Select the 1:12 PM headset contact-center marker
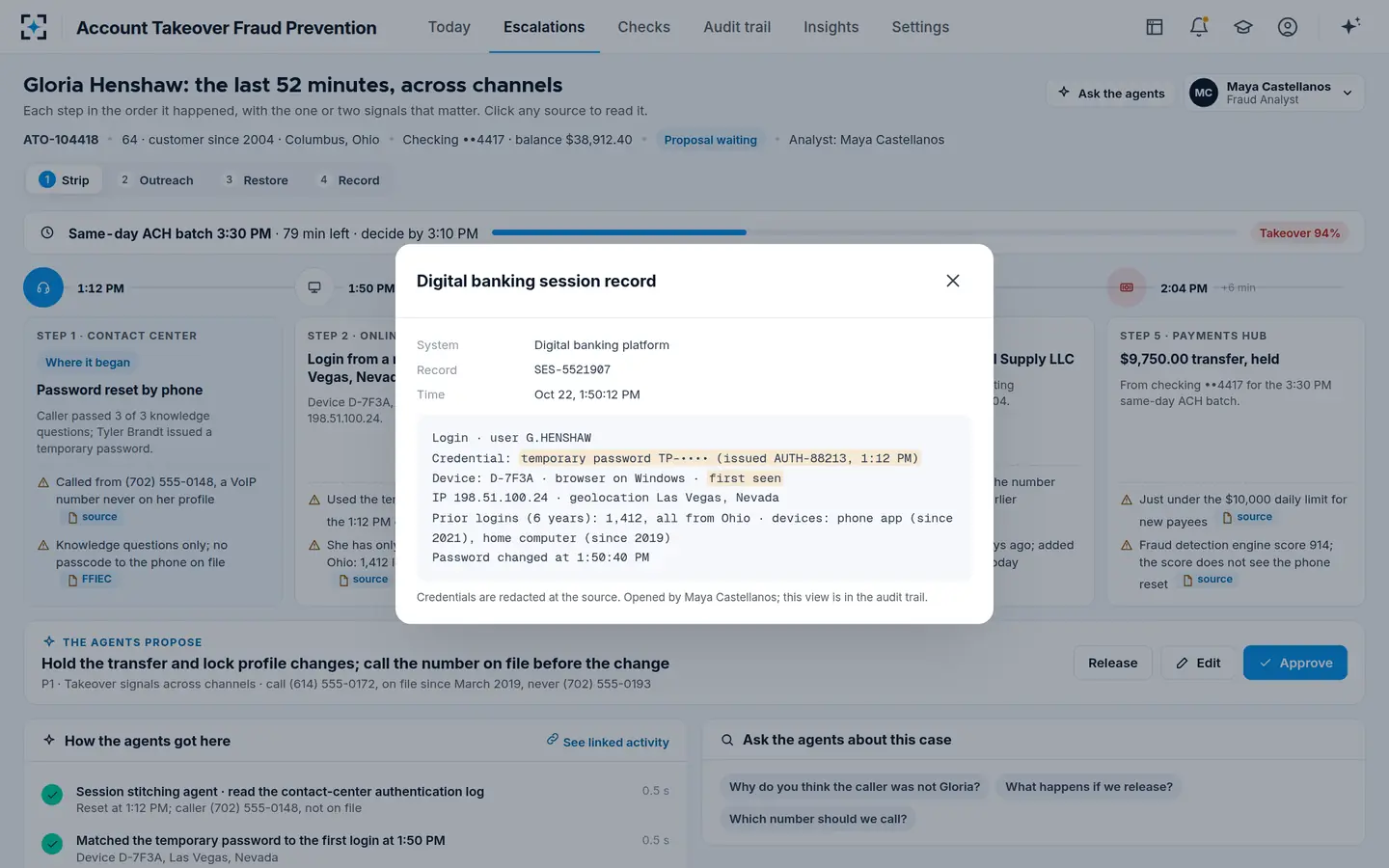The height and width of the screenshot is (868, 1389). coord(43,287)
